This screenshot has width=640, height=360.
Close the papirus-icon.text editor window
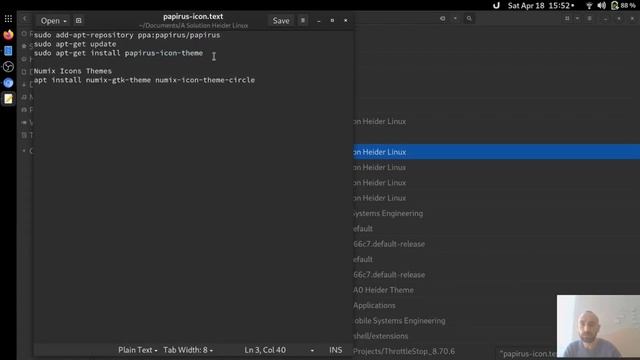(346, 20)
